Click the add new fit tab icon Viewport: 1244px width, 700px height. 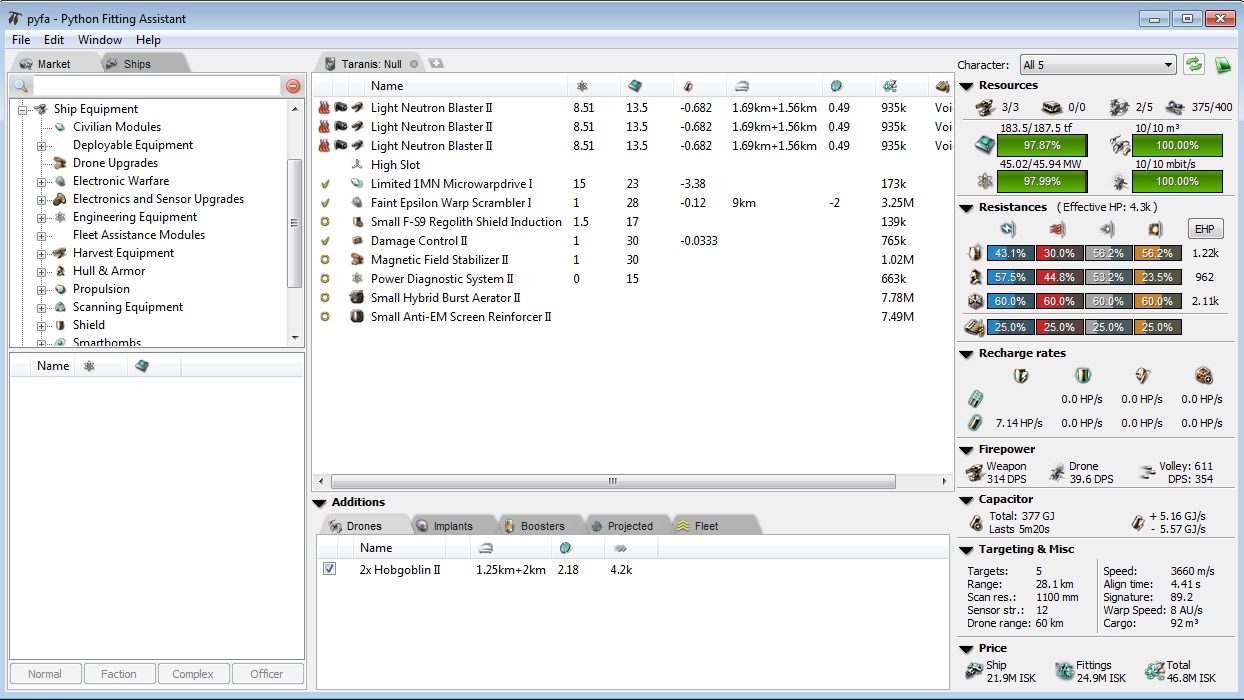point(436,63)
